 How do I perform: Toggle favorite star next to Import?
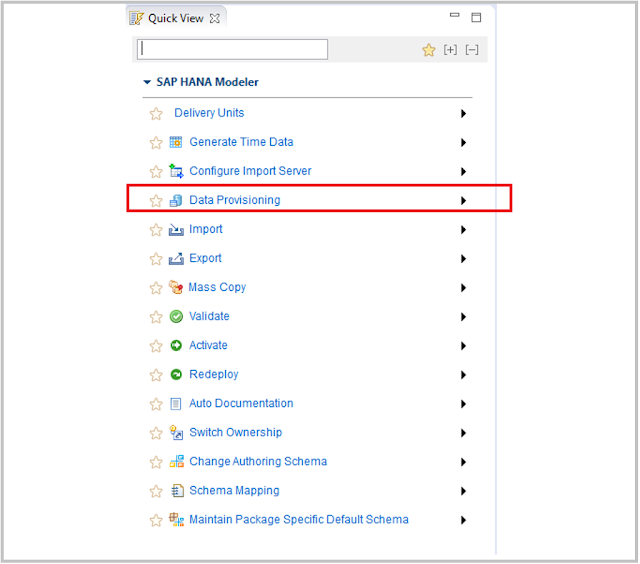pos(156,230)
